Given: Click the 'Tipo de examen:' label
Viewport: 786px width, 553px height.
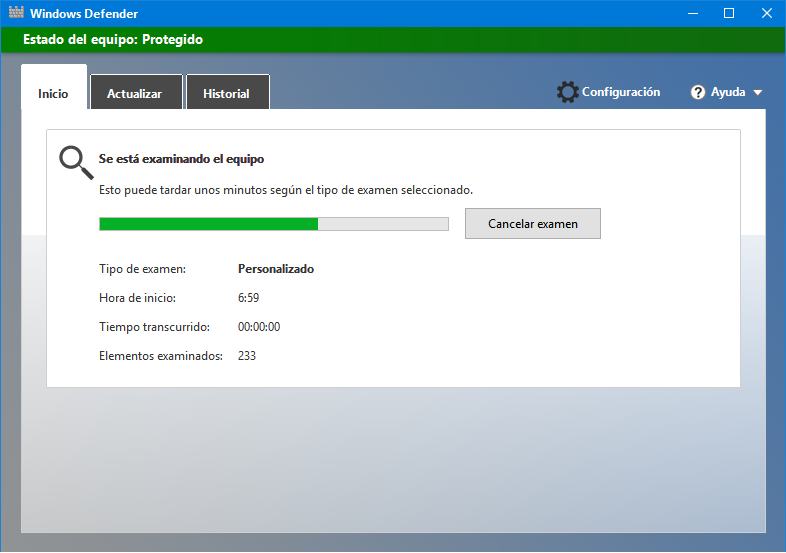Looking at the screenshot, I should tap(142, 269).
